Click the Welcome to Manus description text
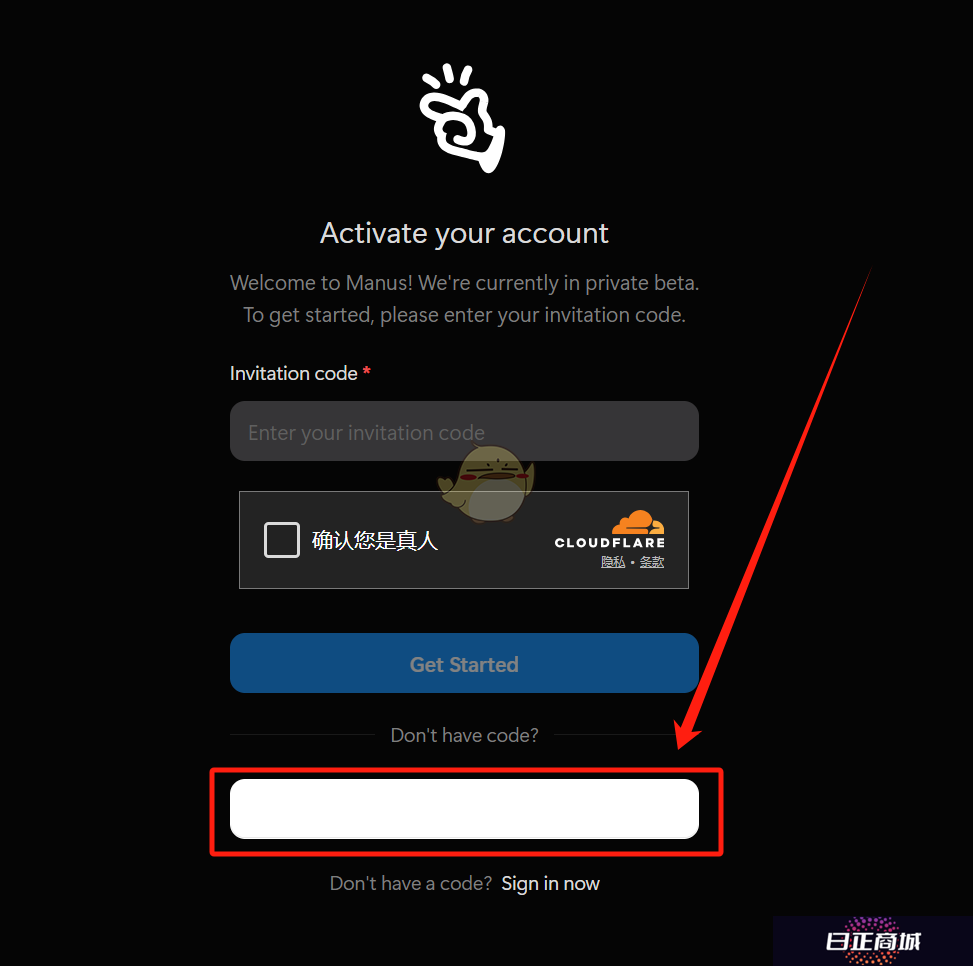The image size is (973, 966). click(464, 298)
